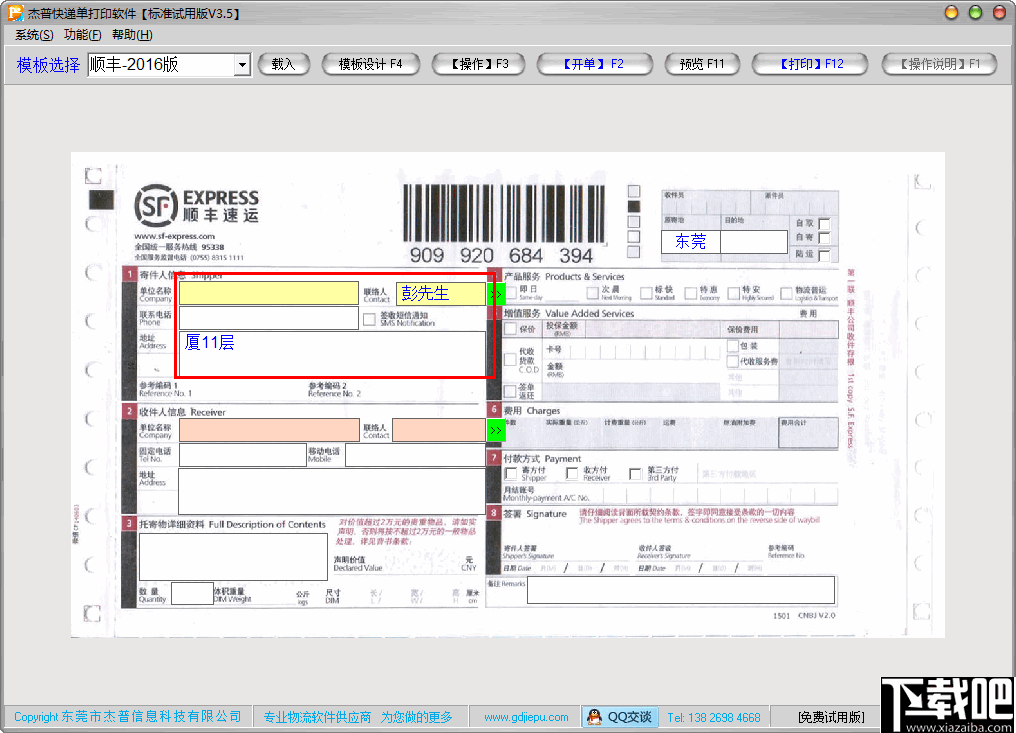Check the 陆运 checkbox
Image resolution: width=1016 pixels, height=733 pixels.
point(824,255)
